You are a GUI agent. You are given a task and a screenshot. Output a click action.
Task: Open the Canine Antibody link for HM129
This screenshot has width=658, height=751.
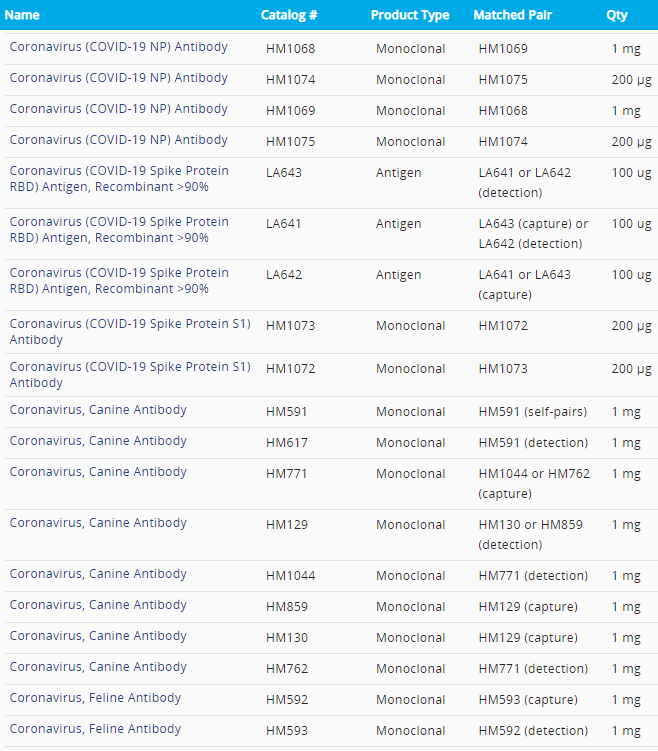98,523
